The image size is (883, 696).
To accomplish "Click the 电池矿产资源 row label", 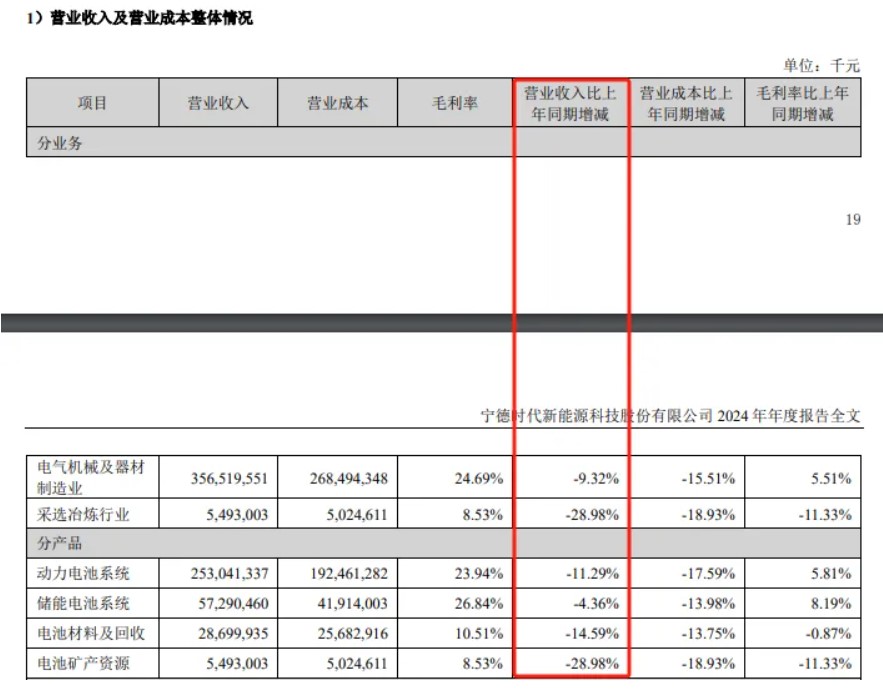I will 85,663.
